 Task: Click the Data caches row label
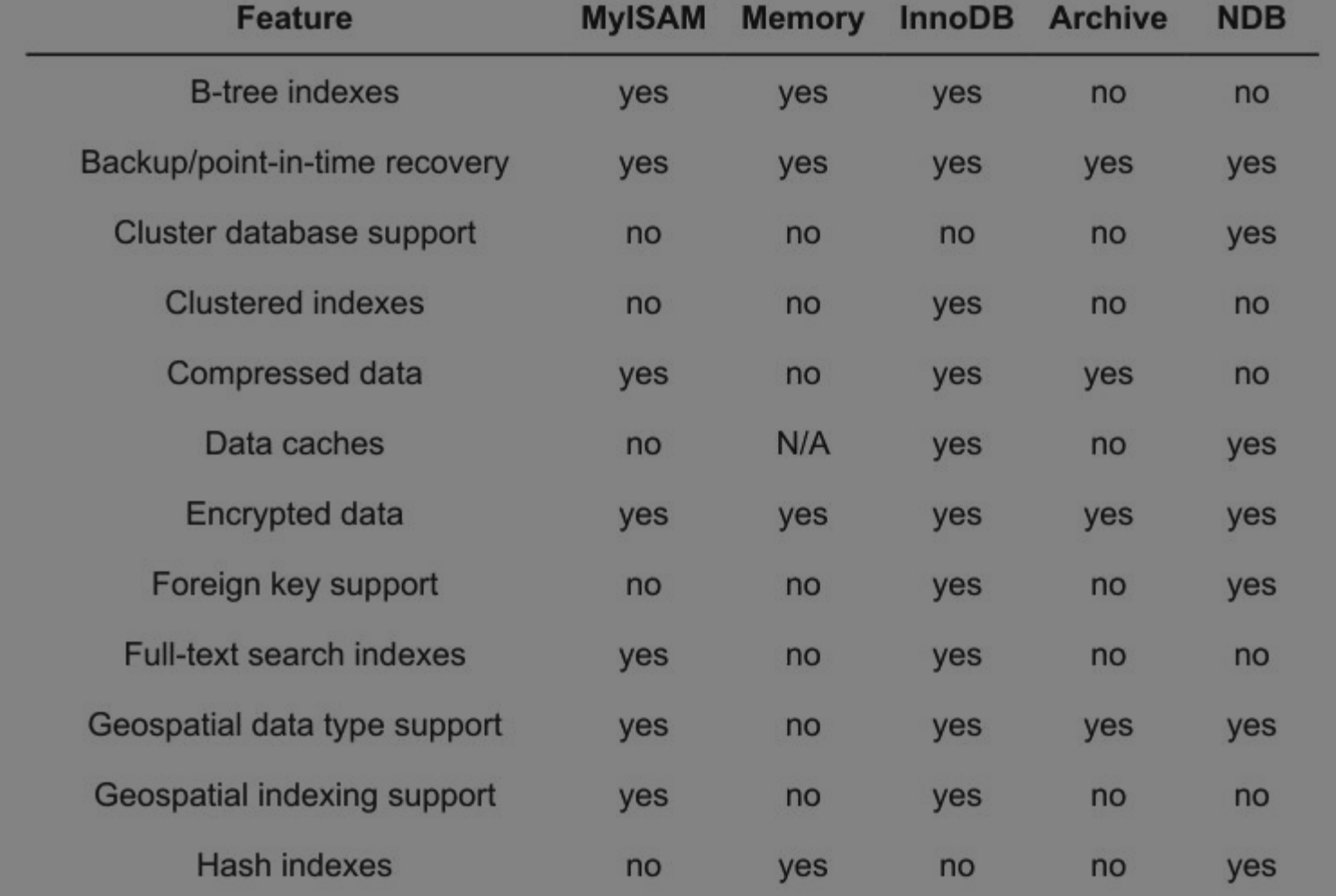coord(294,443)
